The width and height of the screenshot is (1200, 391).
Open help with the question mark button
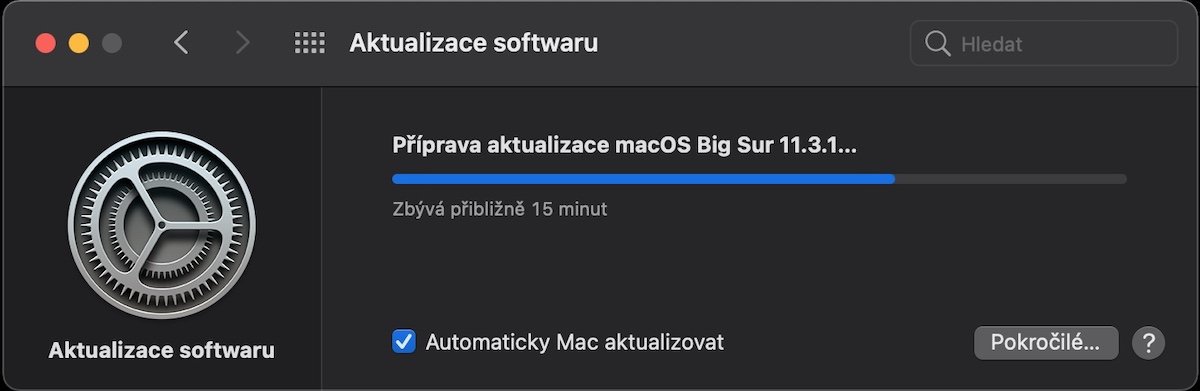pyautogui.click(x=1149, y=342)
